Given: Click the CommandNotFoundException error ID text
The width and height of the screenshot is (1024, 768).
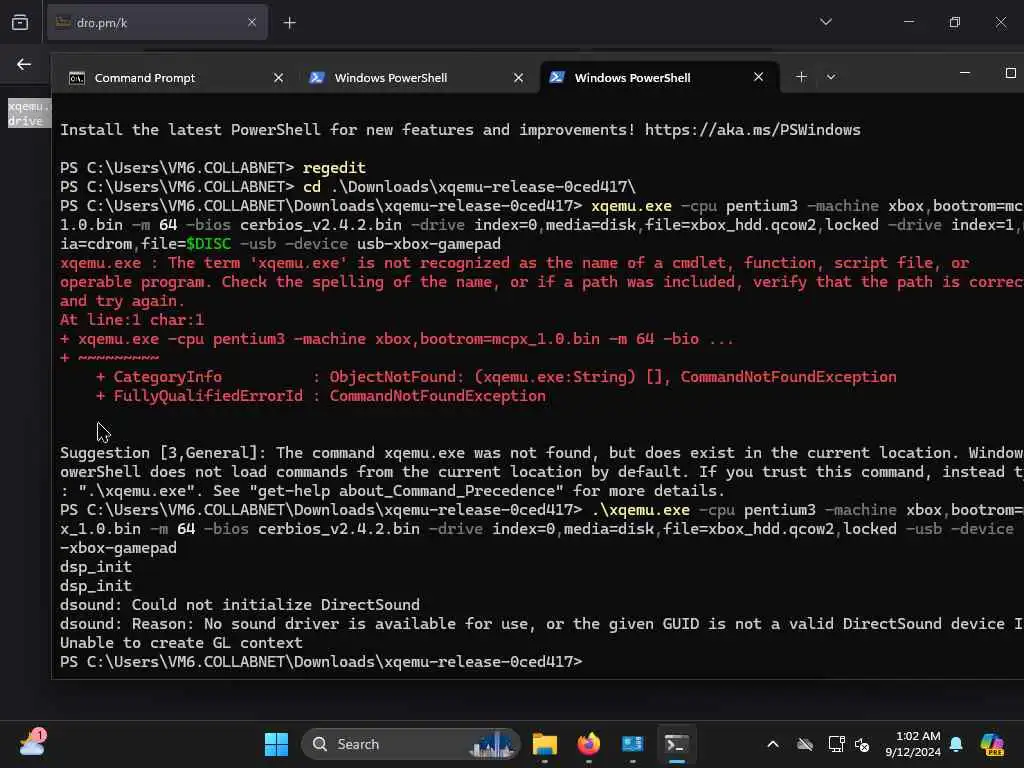Looking at the screenshot, I should [437, 396].
